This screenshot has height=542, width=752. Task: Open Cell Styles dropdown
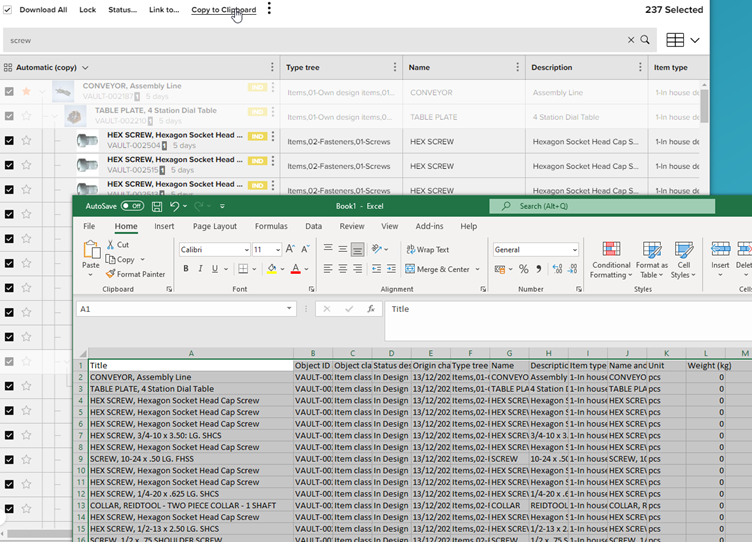click(683, 259)
